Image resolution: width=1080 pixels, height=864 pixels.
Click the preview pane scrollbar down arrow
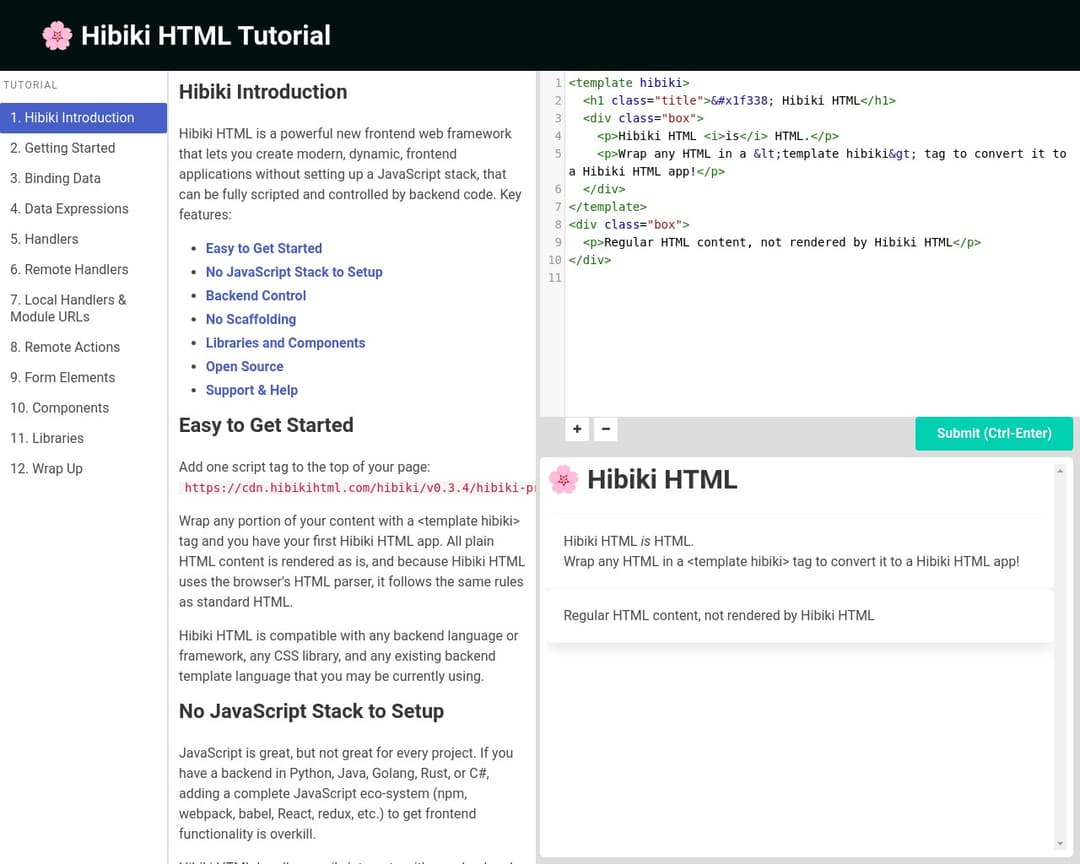1059,844
